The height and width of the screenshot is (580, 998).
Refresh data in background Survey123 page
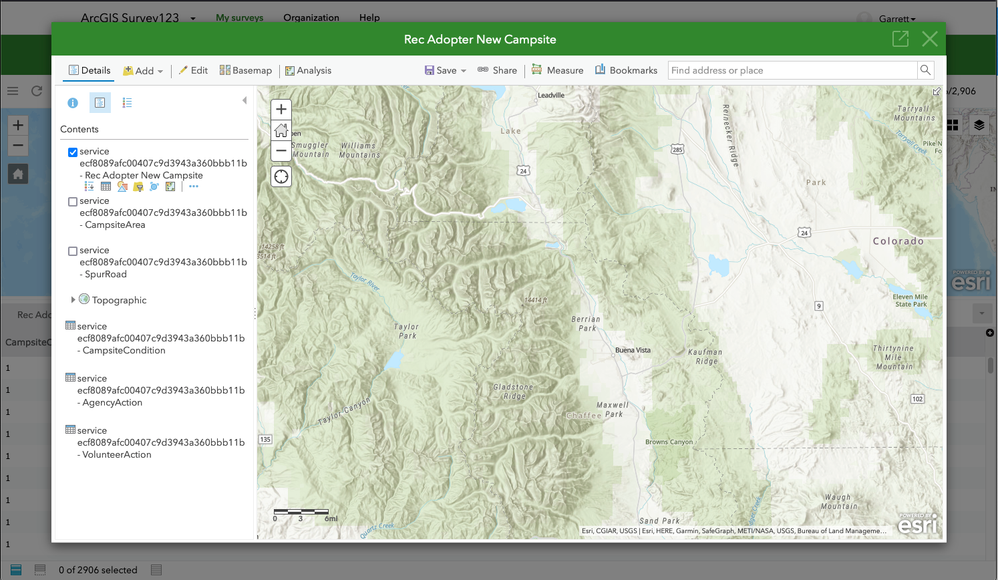37,91
